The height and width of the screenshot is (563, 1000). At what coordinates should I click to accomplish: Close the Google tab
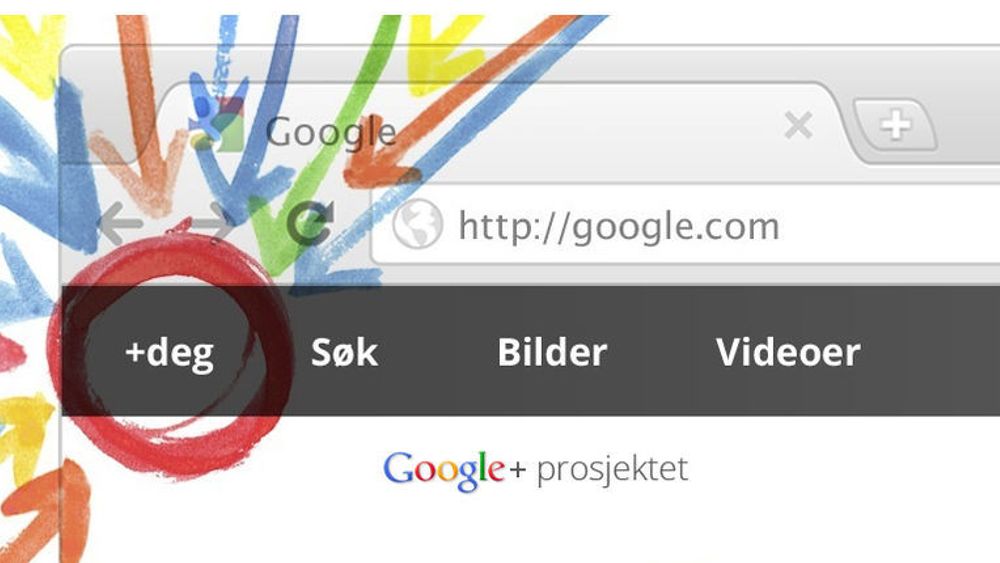coord(798,124)
